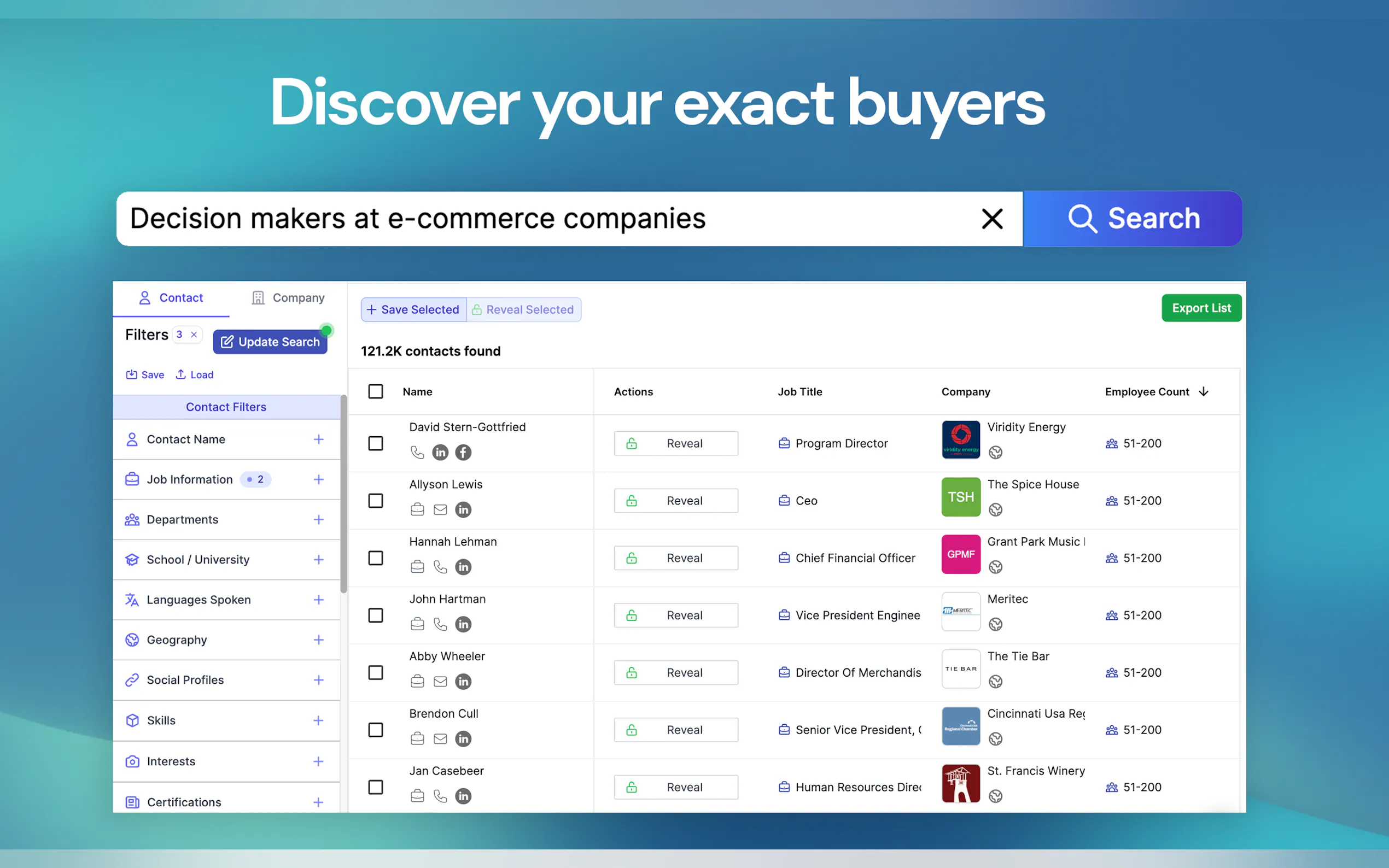
Task: Expand the Geography filter section
Action: click(x=318, y=640)
